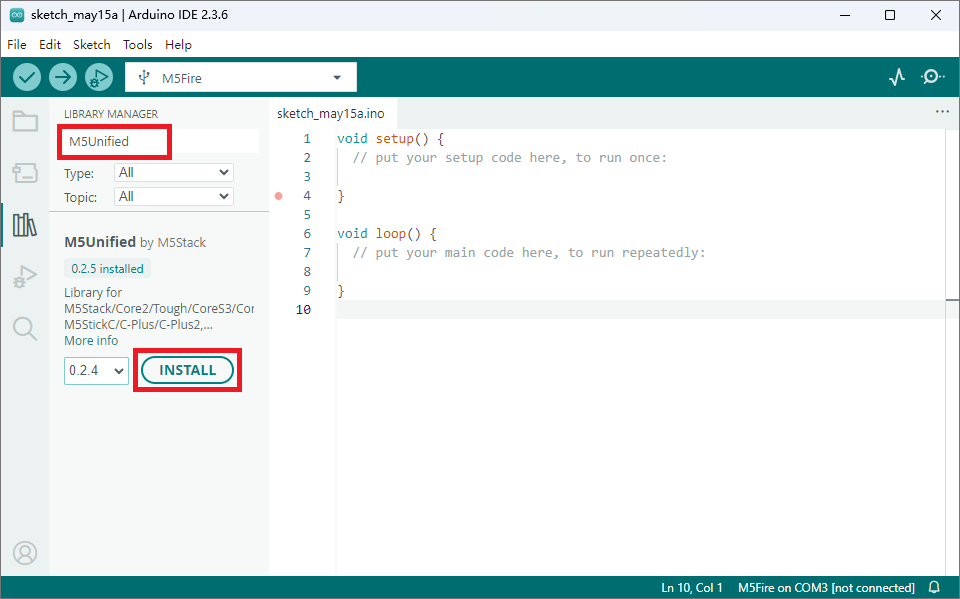Open the Debug sidebar panel

[x=25, y=277]
